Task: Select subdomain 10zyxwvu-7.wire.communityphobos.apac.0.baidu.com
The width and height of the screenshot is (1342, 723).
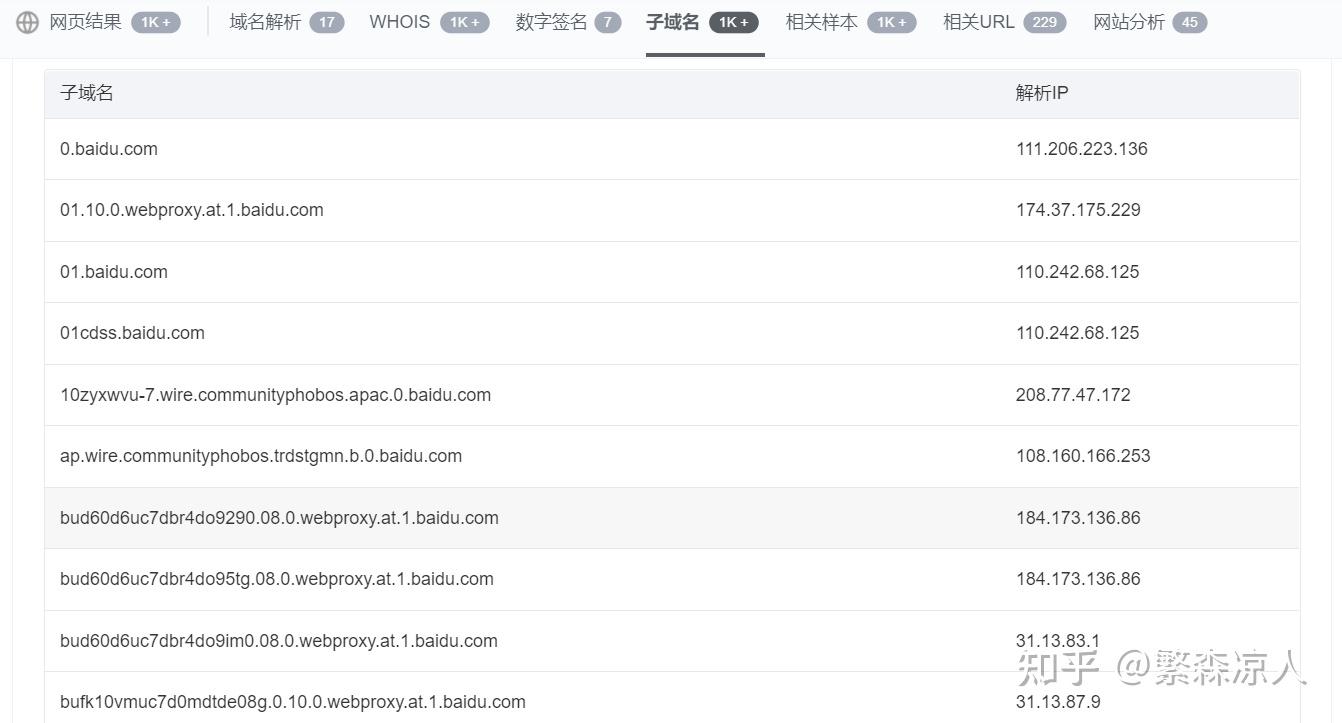Action: 276,395
